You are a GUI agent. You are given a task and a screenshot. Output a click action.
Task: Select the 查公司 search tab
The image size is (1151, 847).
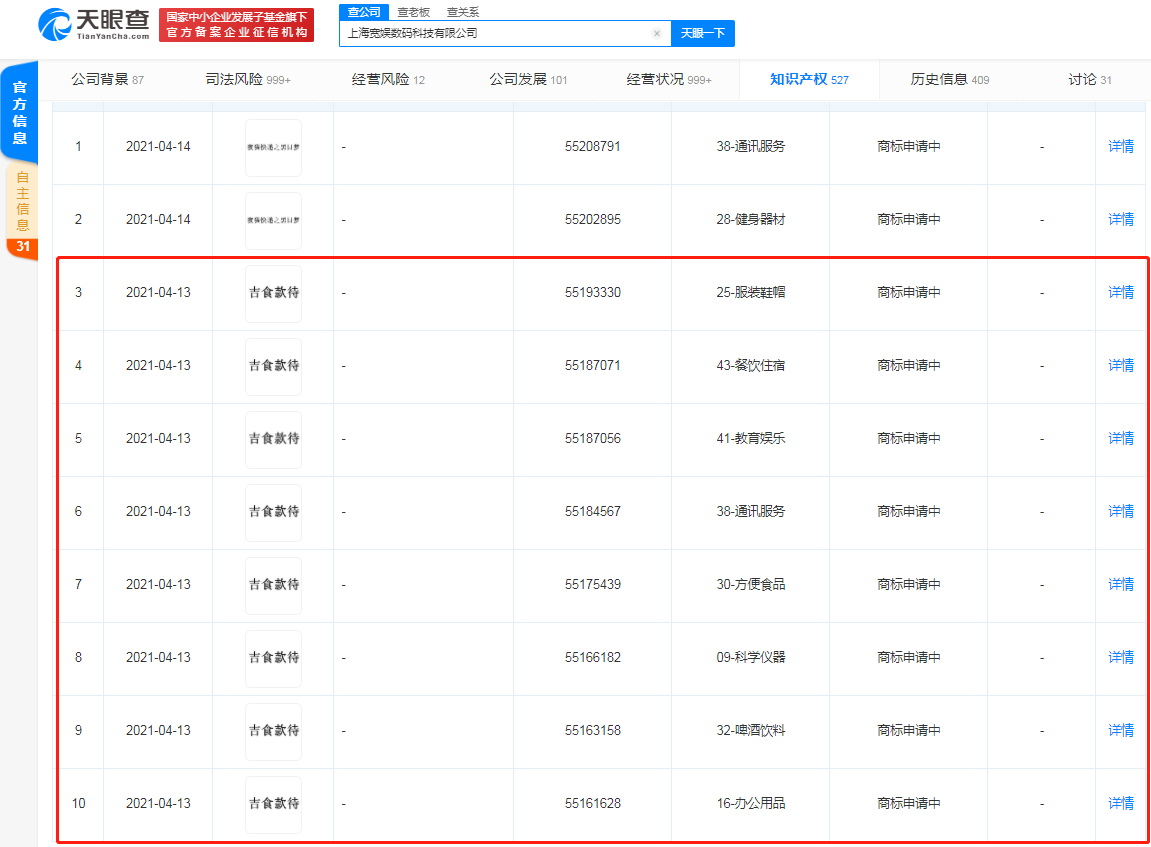click(364, 12)
